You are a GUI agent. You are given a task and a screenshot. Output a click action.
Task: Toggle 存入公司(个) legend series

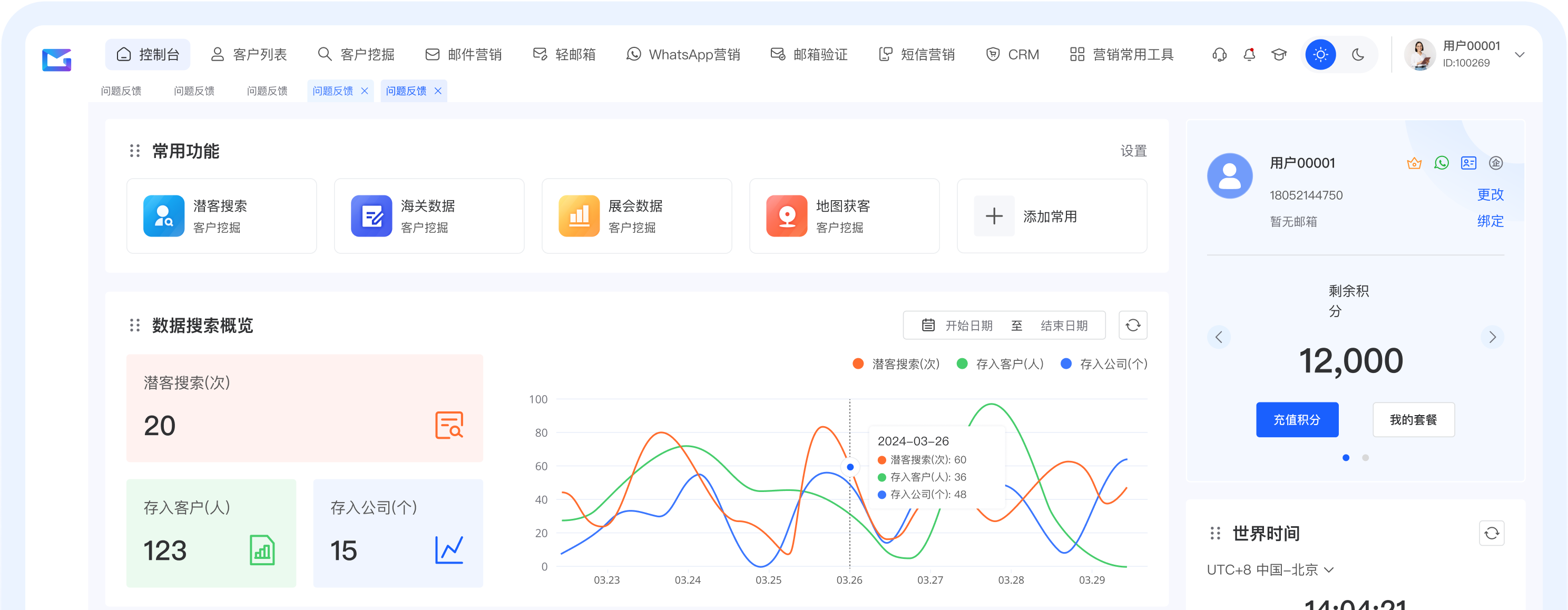1104,364
